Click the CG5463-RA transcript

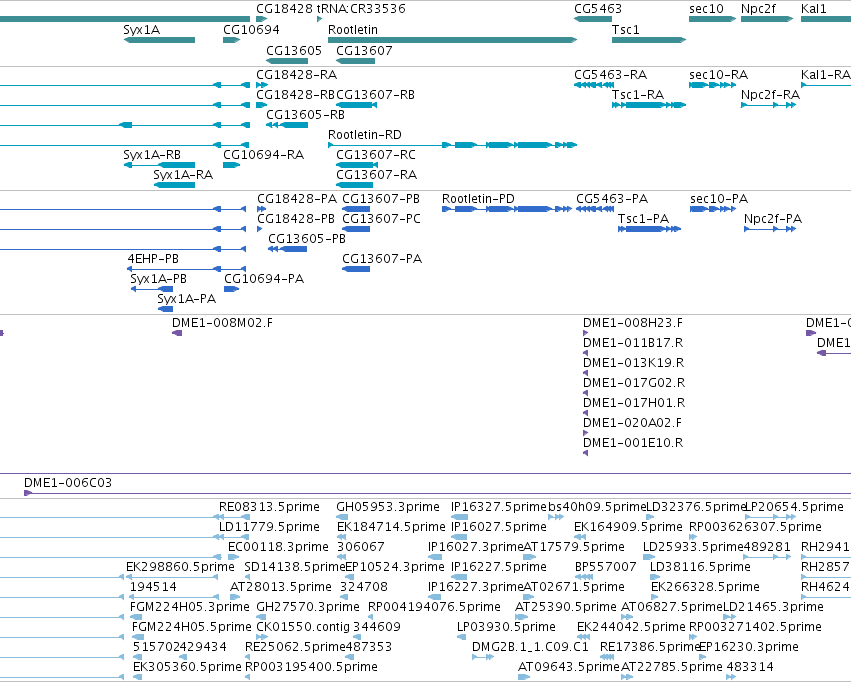594,85
